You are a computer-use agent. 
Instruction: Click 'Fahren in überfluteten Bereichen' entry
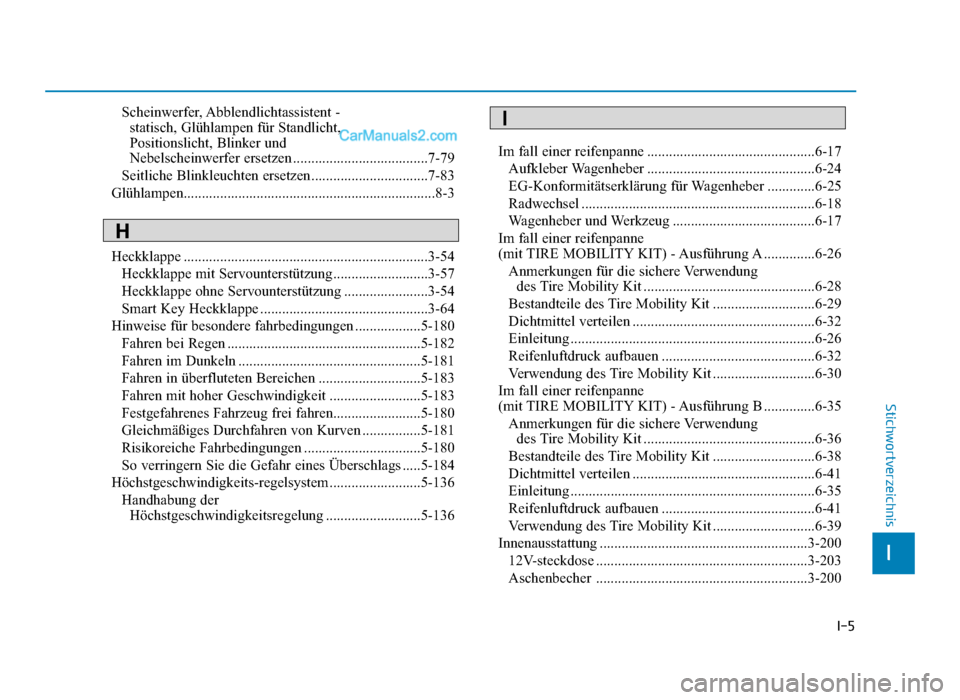[x=288, y=378]
